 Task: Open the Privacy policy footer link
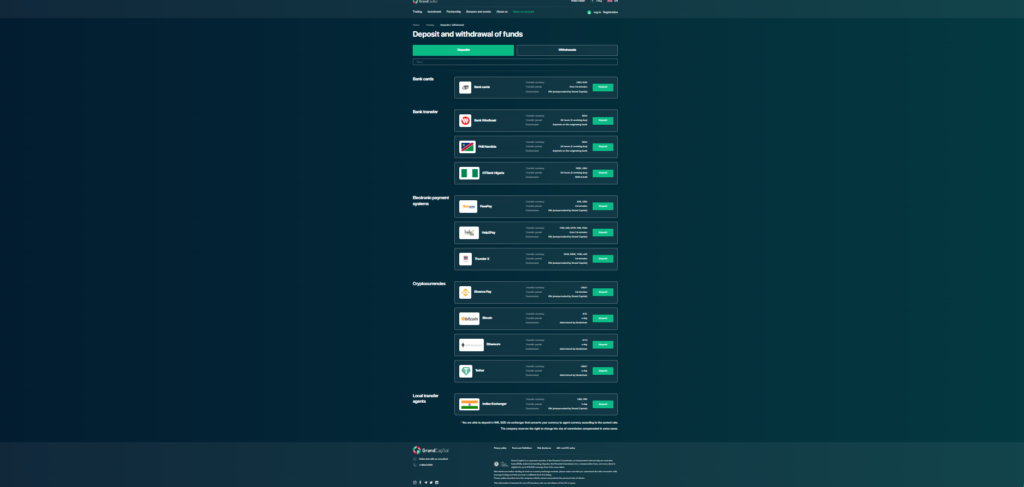click(500, 448)
